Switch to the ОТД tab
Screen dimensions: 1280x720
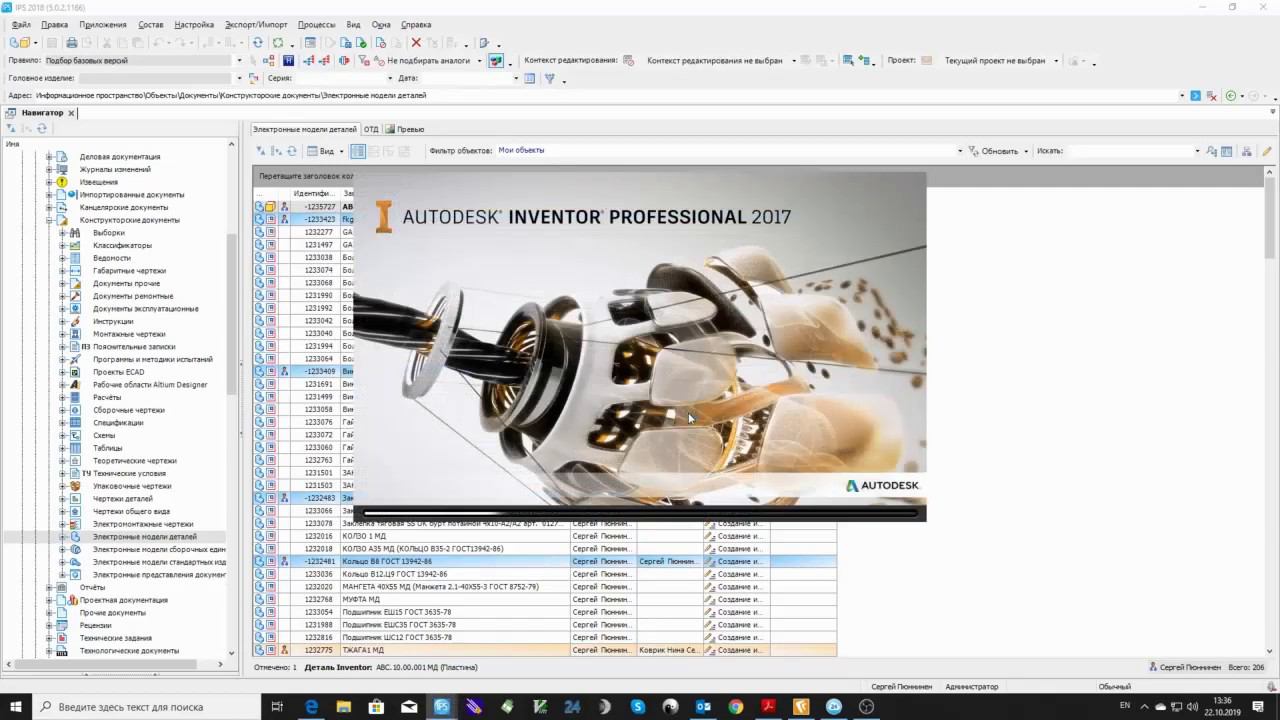[x=371, y=129]
